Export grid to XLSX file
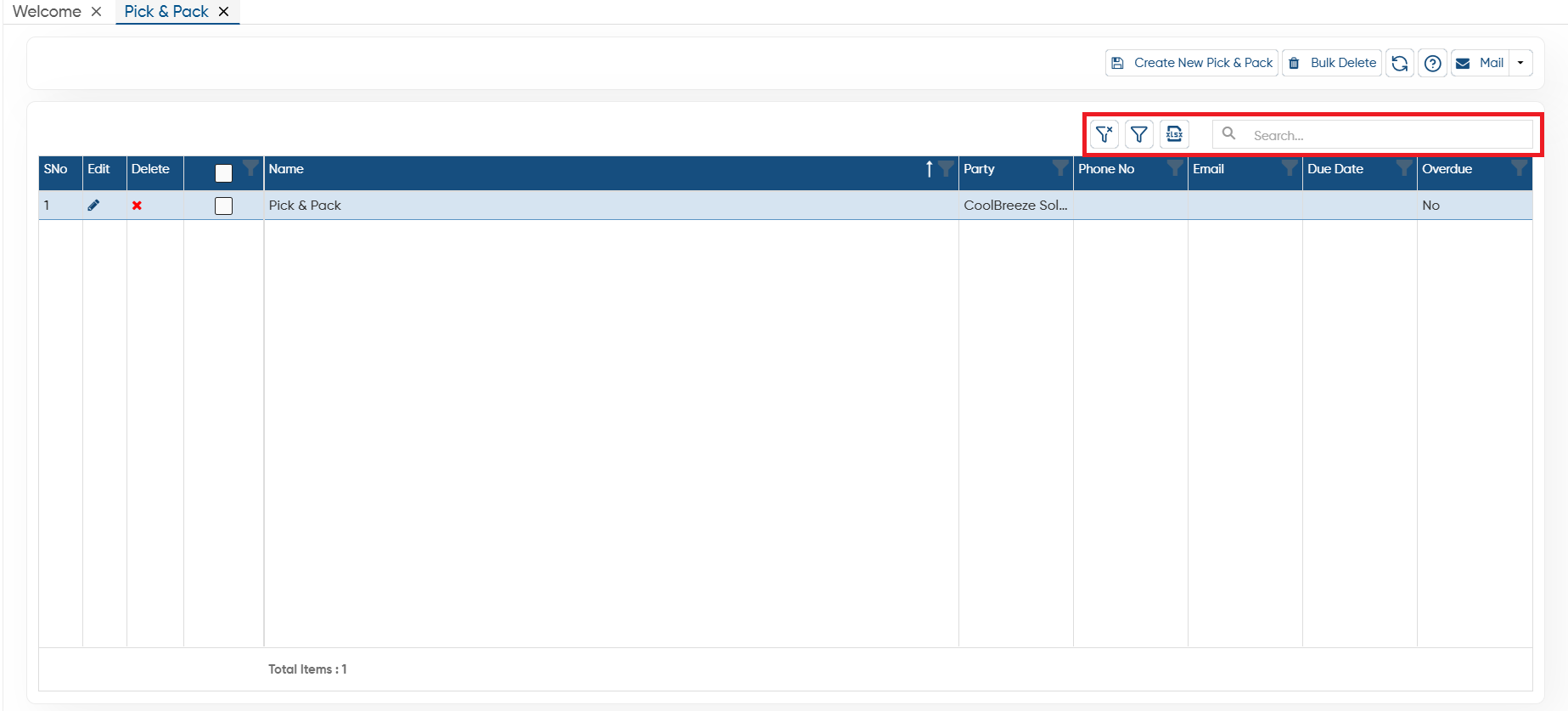This screenshot has width=1568, height=711. click(1174, 134)
